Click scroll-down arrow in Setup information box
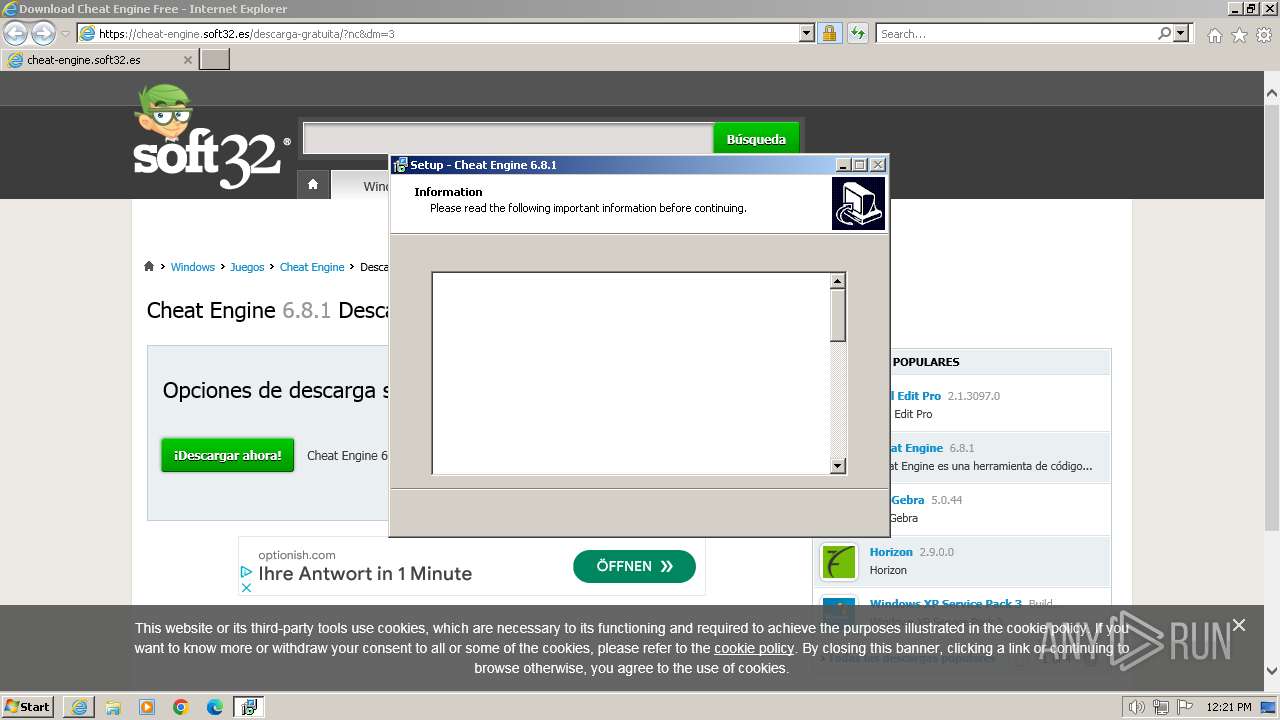Screen dimensions: 1280x720 (838, 466)
